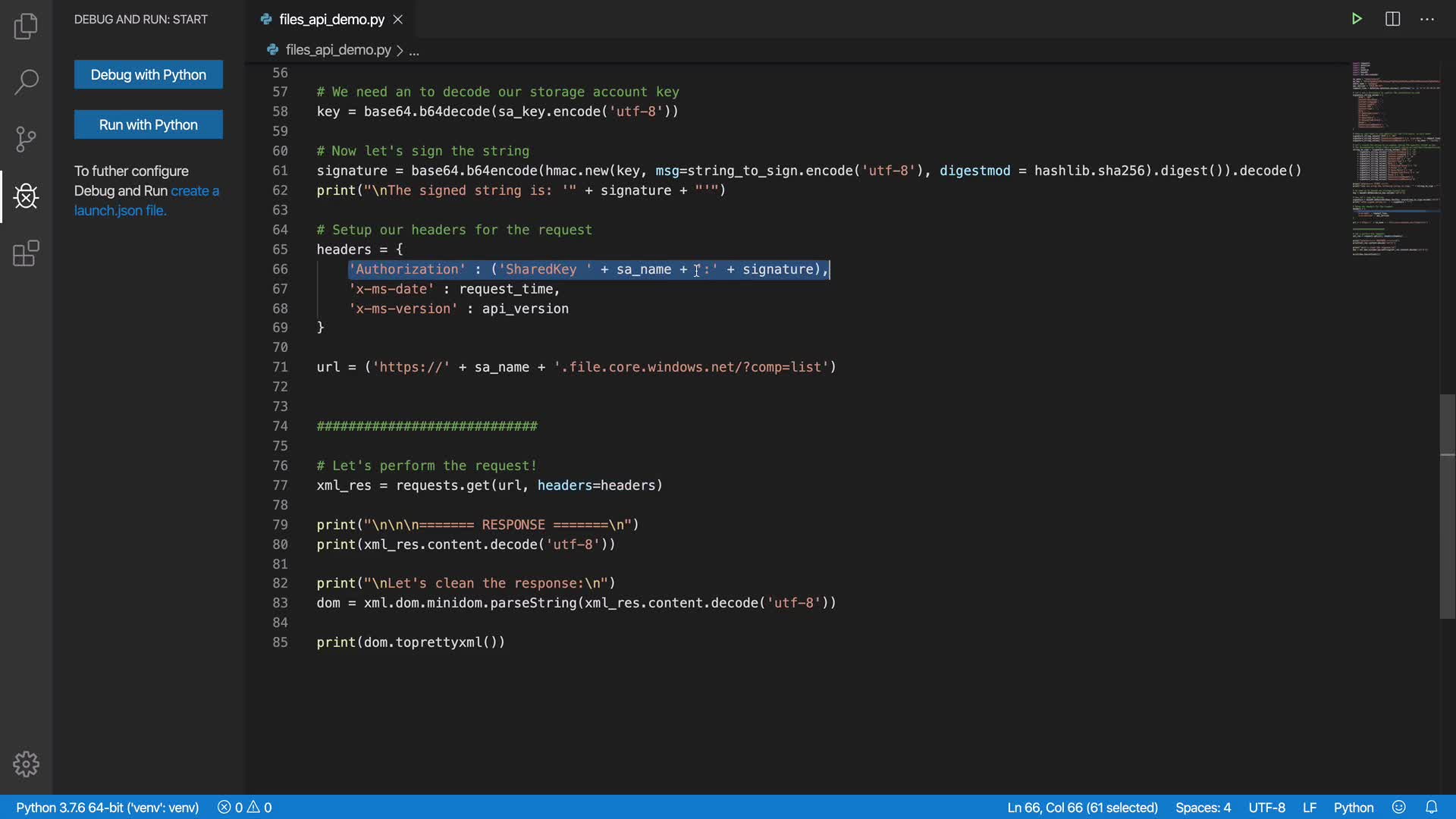Change the Spaces: 4 indentation setting
The height and width of the screenshot is (819, 1456).
(x=1203, y=808)
